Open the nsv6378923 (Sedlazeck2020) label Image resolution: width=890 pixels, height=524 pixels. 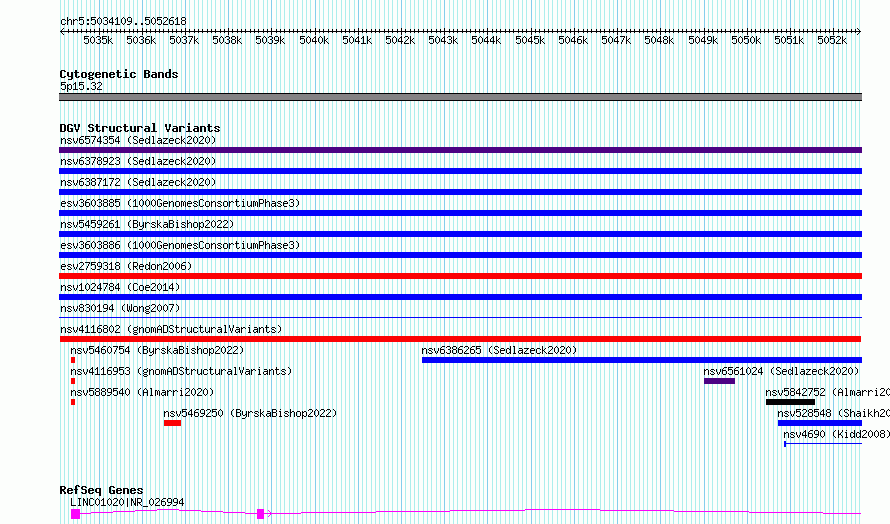[x=138, y=161]
